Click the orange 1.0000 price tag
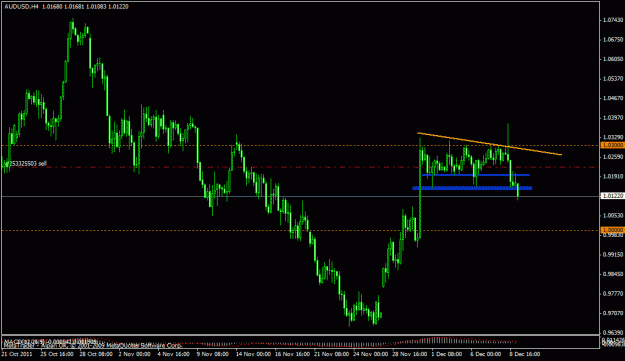625x361 pixels. point(613,230)
